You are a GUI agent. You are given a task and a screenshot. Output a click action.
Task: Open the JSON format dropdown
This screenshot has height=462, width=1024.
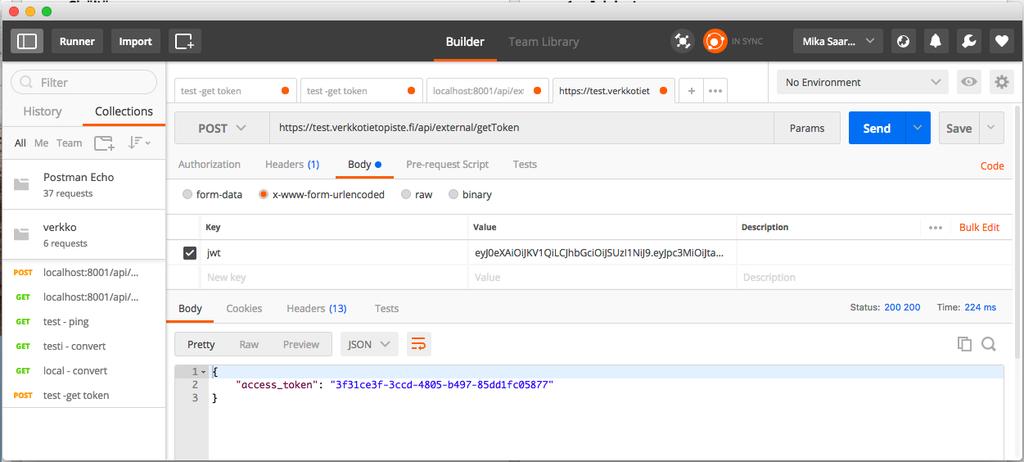[x=369, y=344]
